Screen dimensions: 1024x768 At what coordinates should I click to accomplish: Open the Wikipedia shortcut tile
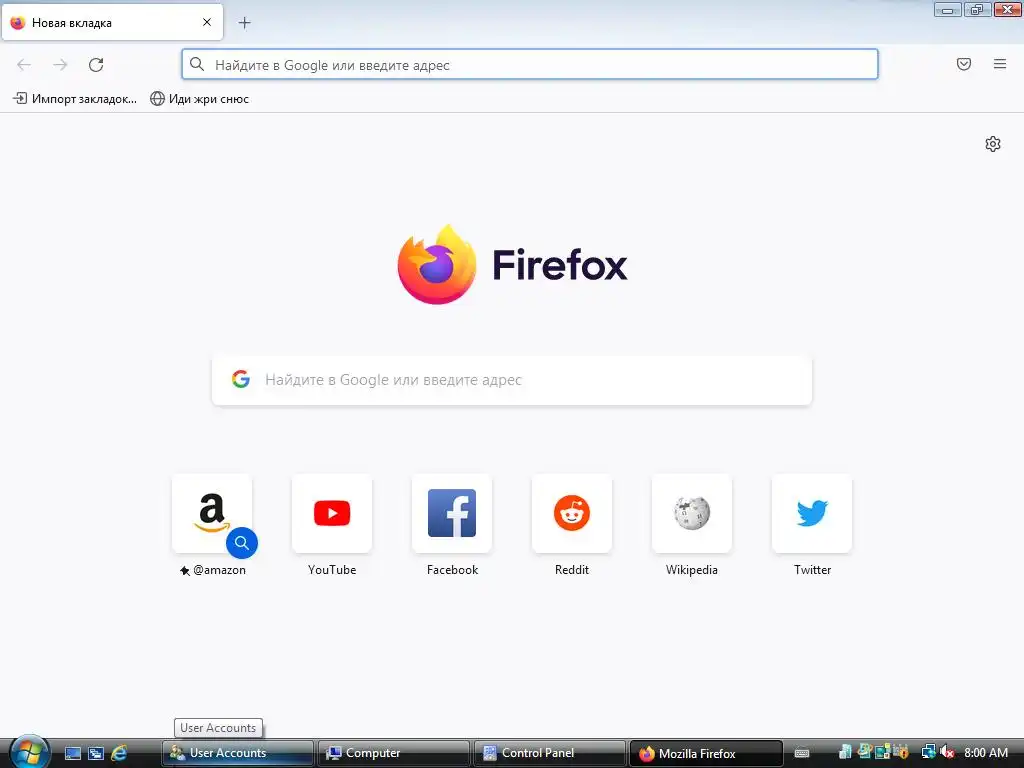pos(692,513)
